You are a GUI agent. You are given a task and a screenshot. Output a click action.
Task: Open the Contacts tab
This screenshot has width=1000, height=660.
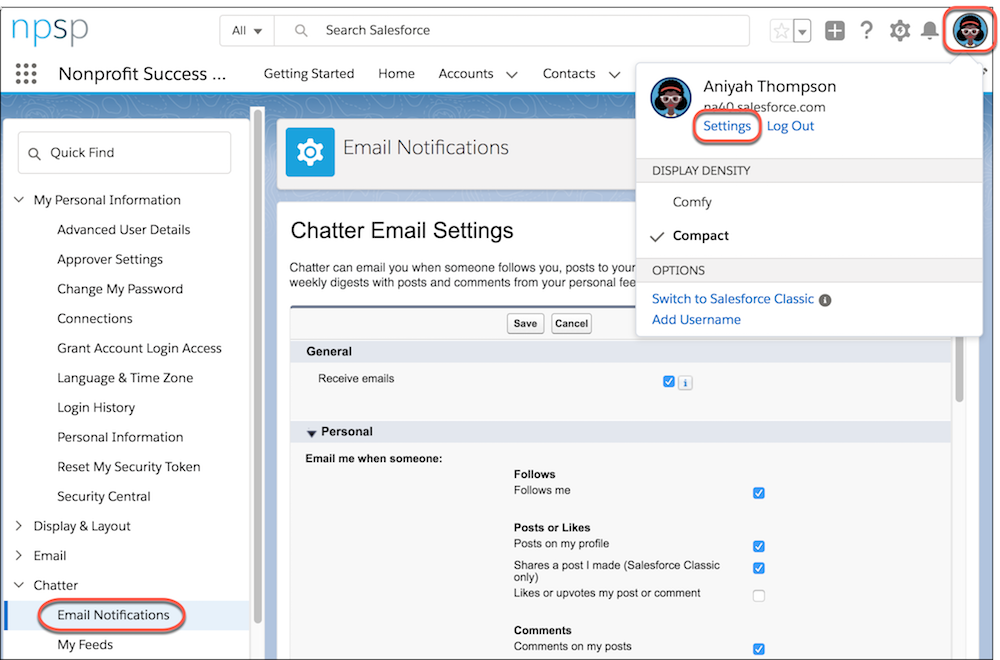pos(568,73)
